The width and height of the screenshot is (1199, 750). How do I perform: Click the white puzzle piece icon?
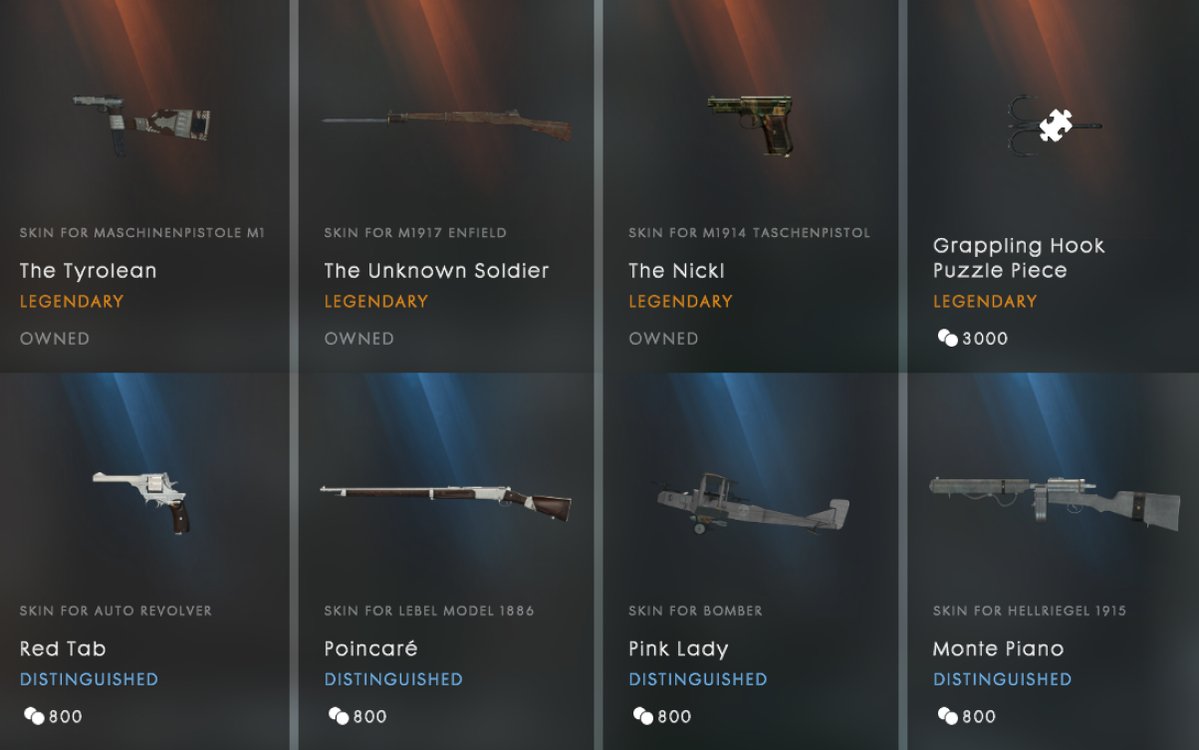[x=1055, y=125]
